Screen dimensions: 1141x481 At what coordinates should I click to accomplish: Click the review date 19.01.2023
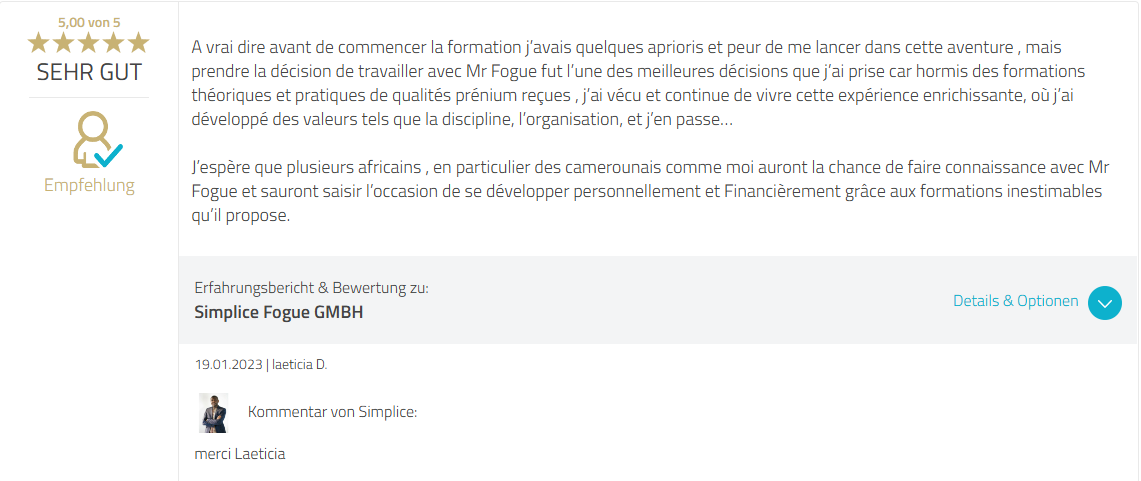[x=229, y=365]
